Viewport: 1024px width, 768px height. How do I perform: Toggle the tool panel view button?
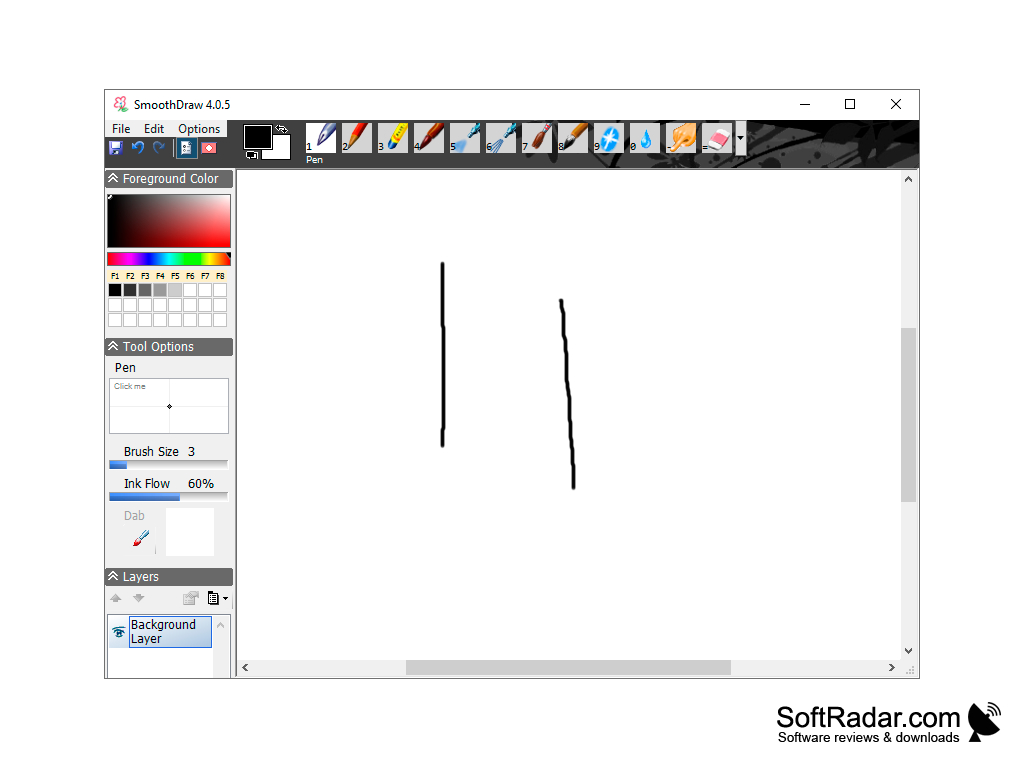(187, 148)
